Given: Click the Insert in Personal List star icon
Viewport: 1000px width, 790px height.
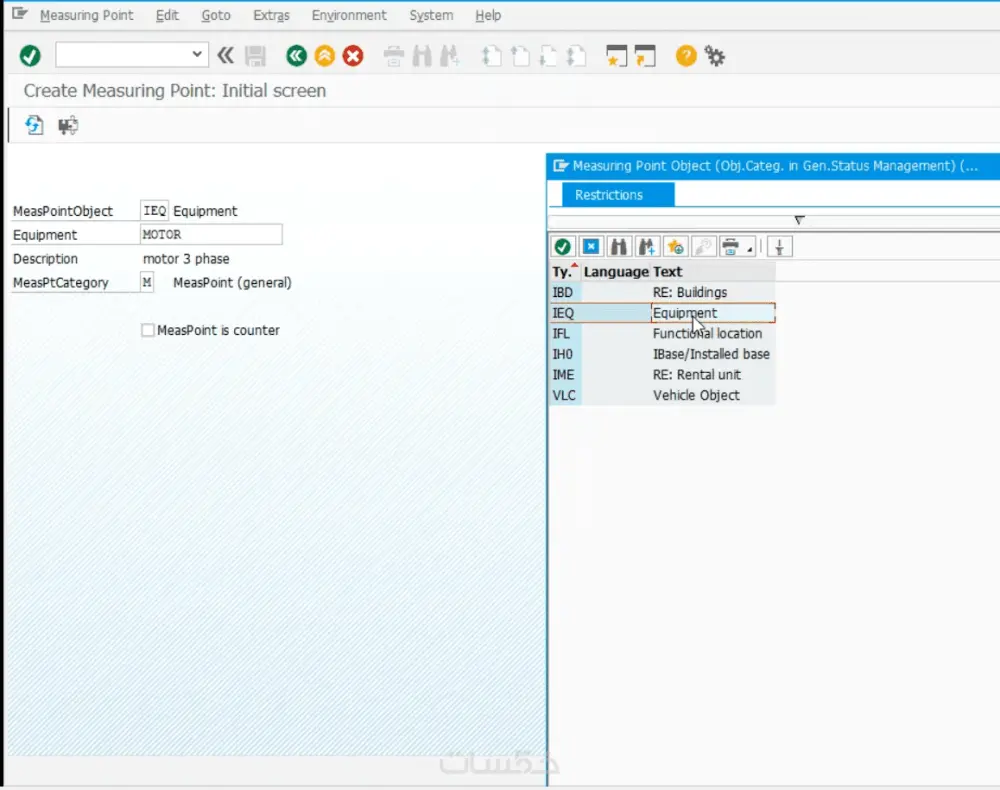Looking at the screenshot, I should click(x=673, y=246).
